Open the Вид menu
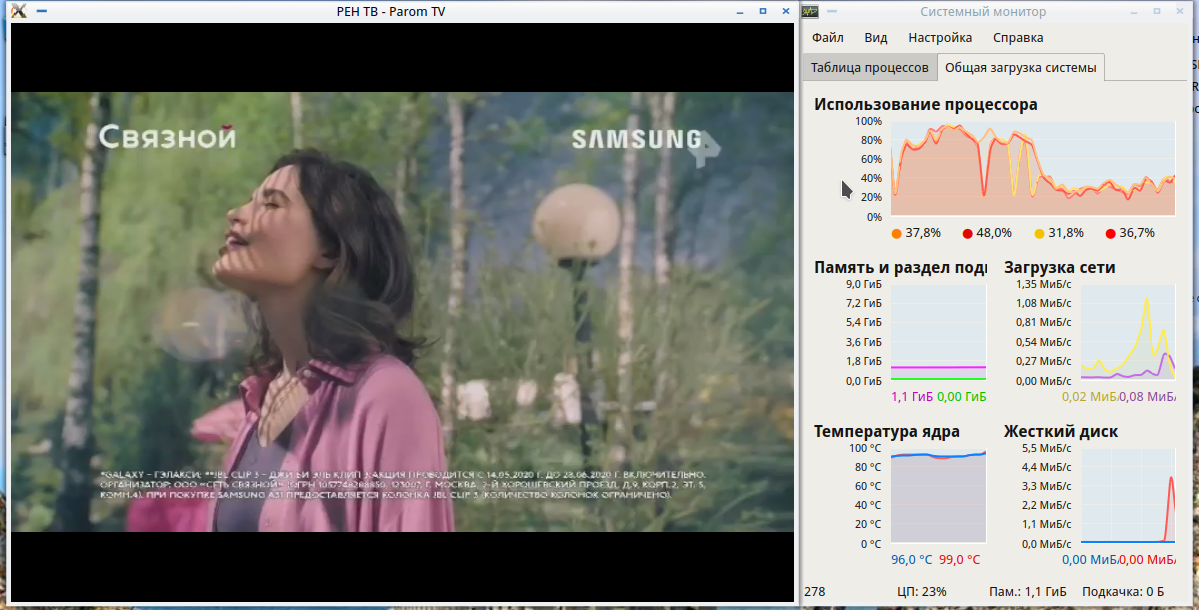1199x610 pixels. pyautogui.click(x=875, y=38)
